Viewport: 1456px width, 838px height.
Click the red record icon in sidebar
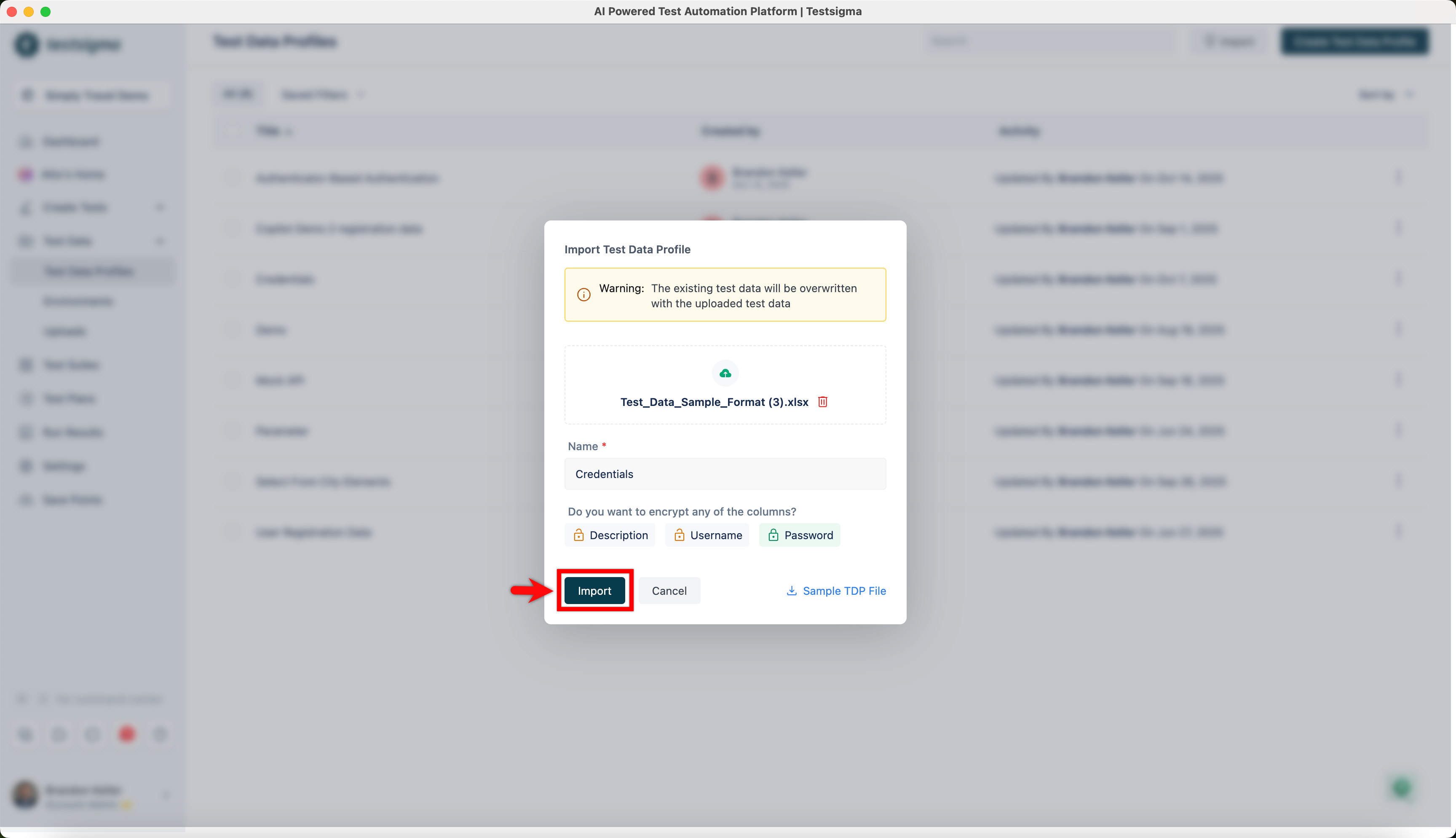(x=126, y=734)
